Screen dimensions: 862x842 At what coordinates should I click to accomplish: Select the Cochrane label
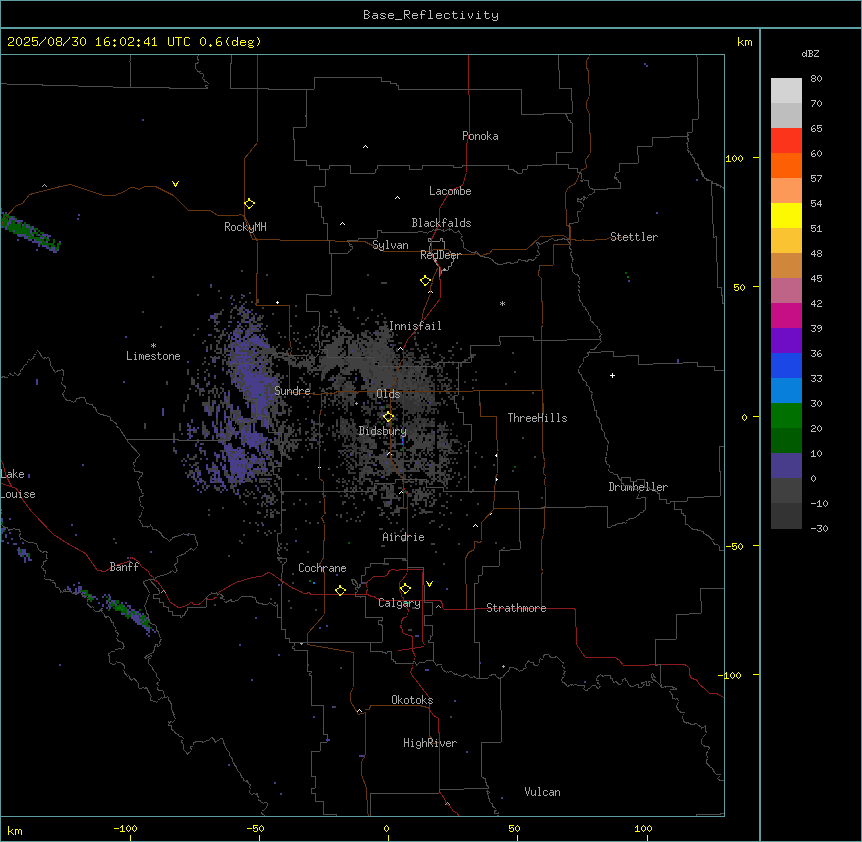tap(322, 568)
